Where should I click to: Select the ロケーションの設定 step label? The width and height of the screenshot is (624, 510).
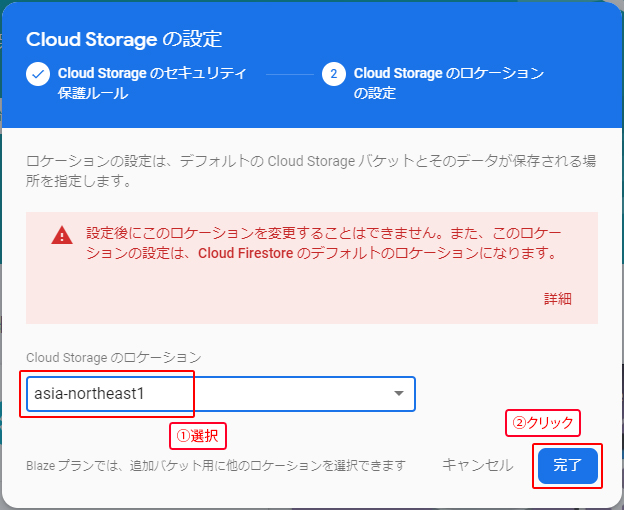[x=448, y=83]
